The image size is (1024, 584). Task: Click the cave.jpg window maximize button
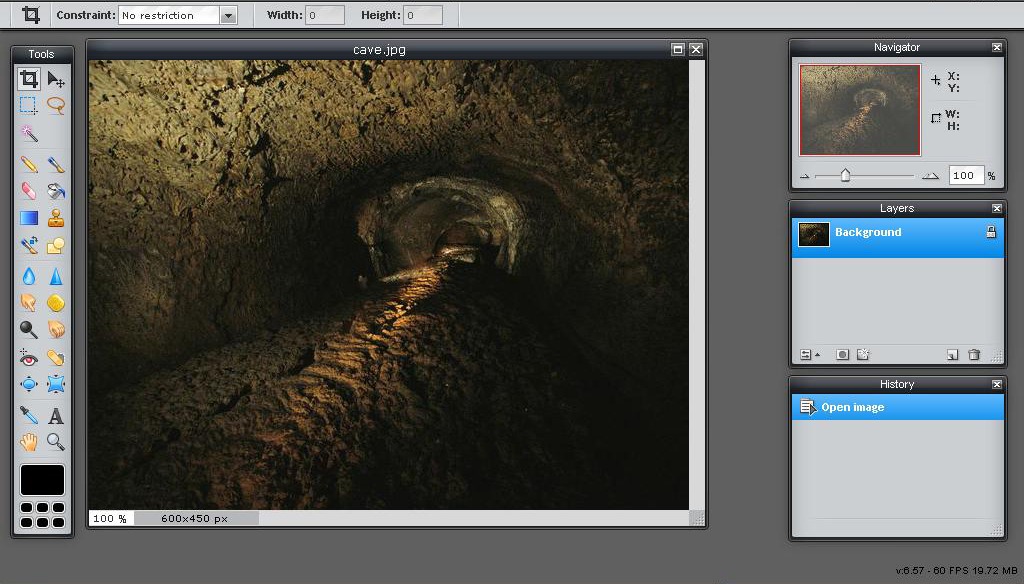pos(677,49)
